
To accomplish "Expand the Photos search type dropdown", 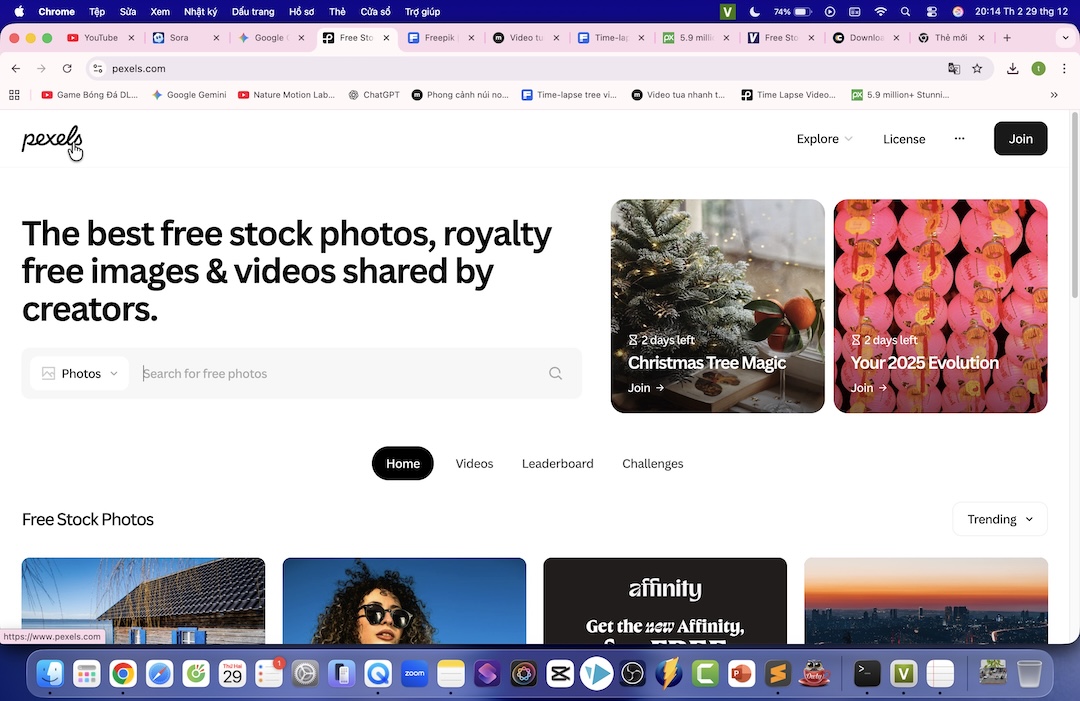I will click(80, 374).
